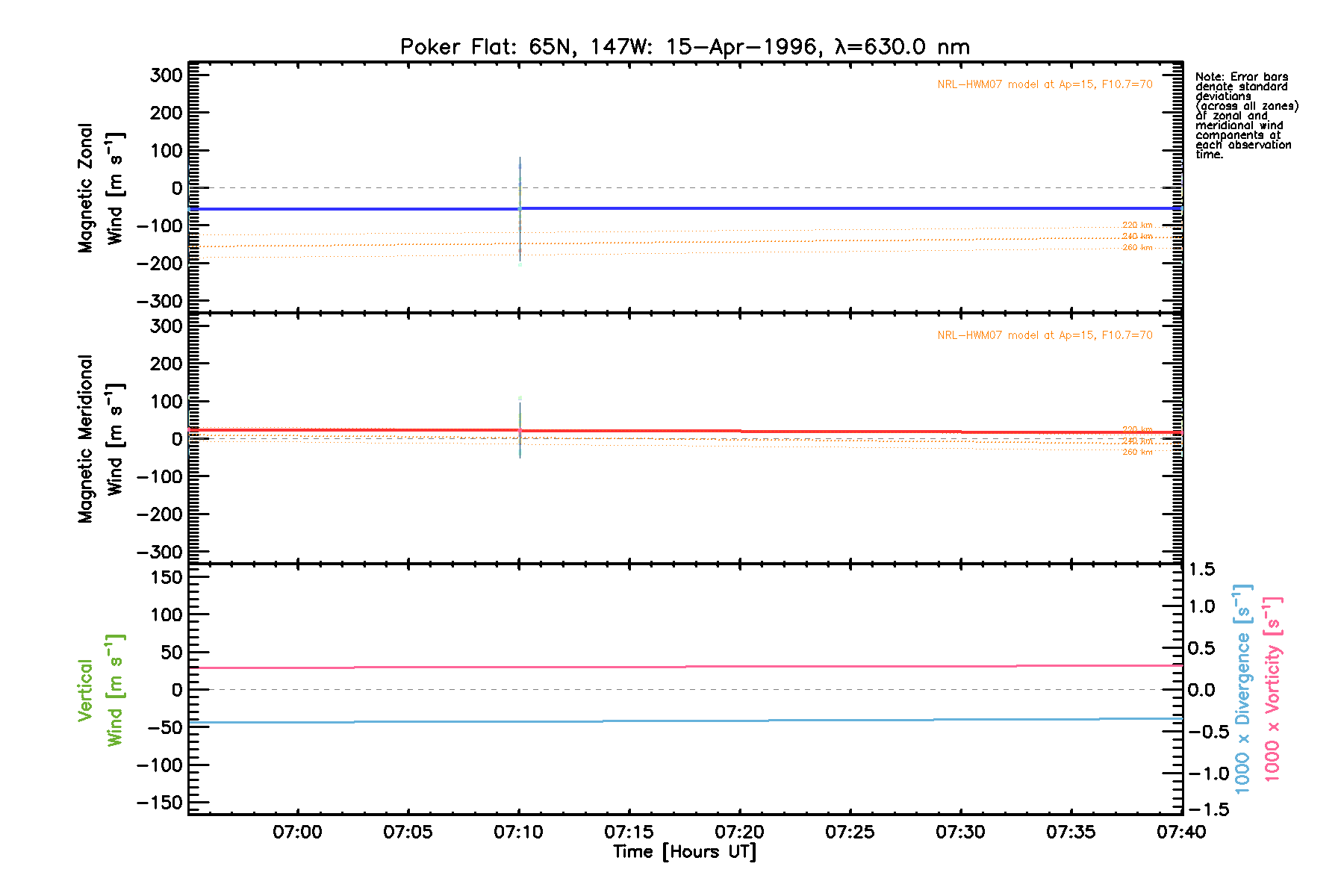1344x896 pixels.
Task: Click the plot title 'Poker Flat: 65N, 147W'
Action: pos(685,47)
